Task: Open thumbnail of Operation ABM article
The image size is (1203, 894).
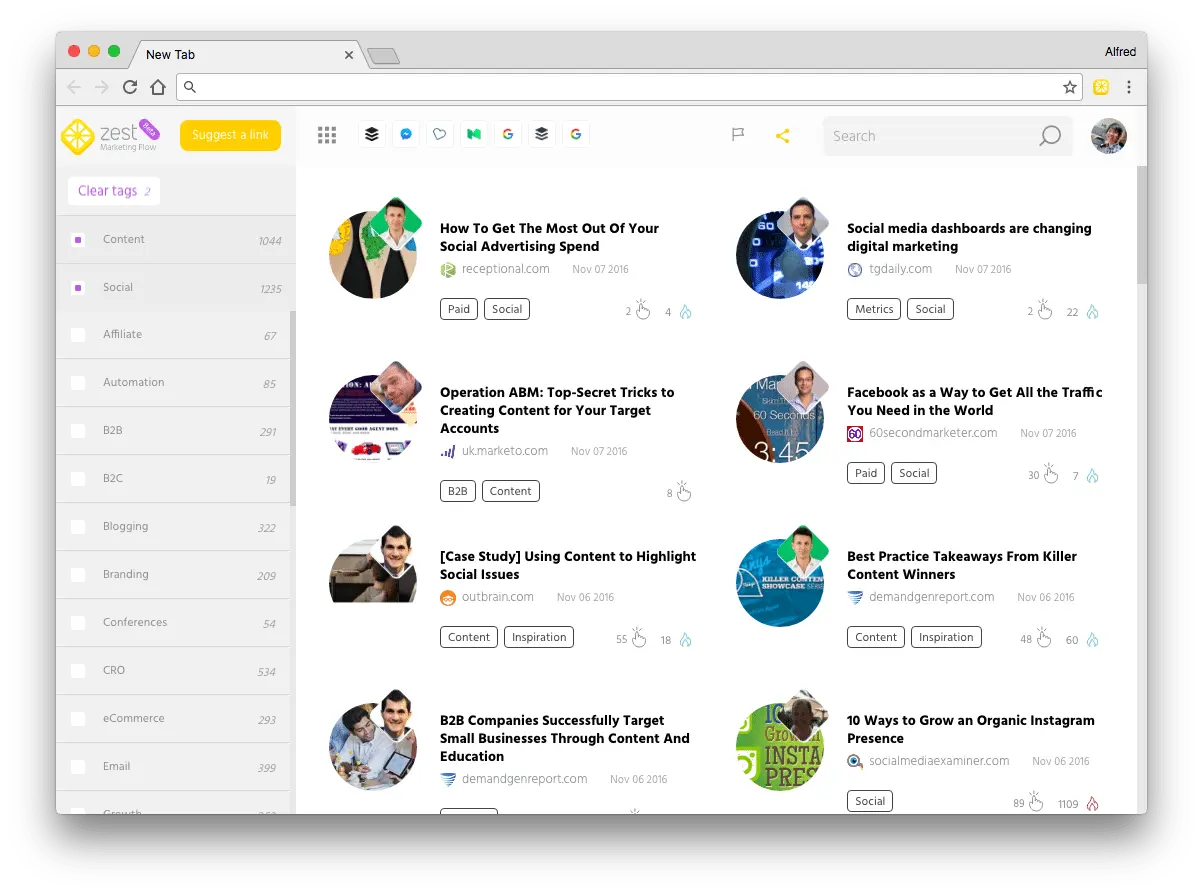Action: (x=373, y=418)
